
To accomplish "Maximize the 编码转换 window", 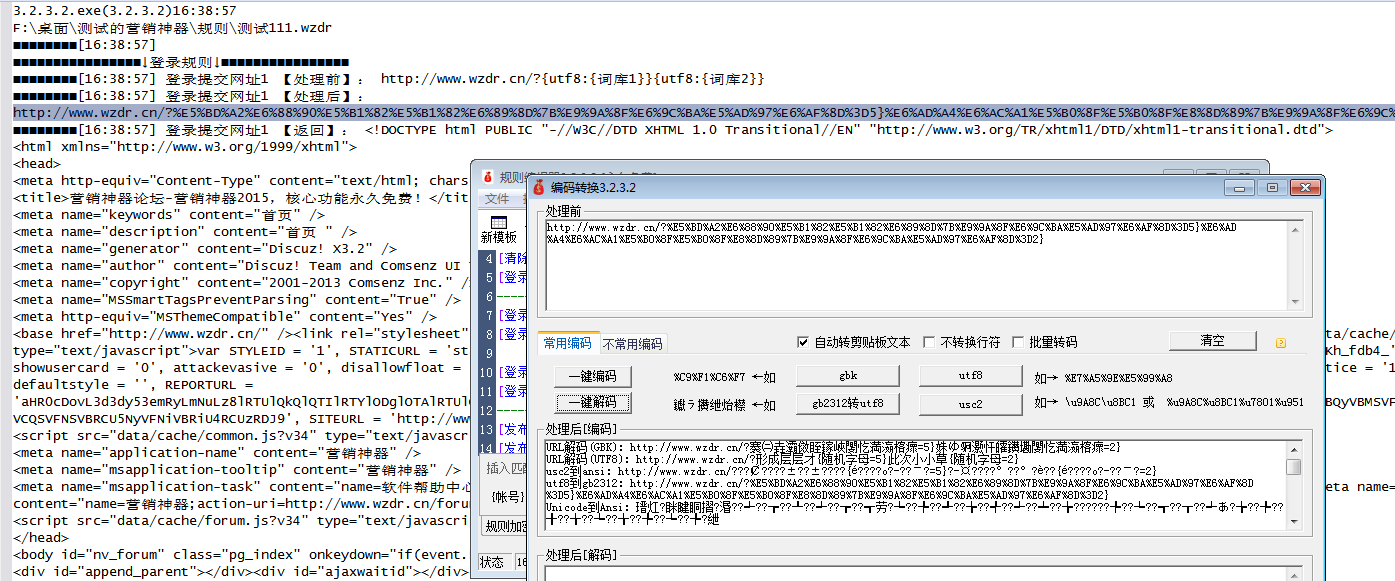I will (1272, 187).
